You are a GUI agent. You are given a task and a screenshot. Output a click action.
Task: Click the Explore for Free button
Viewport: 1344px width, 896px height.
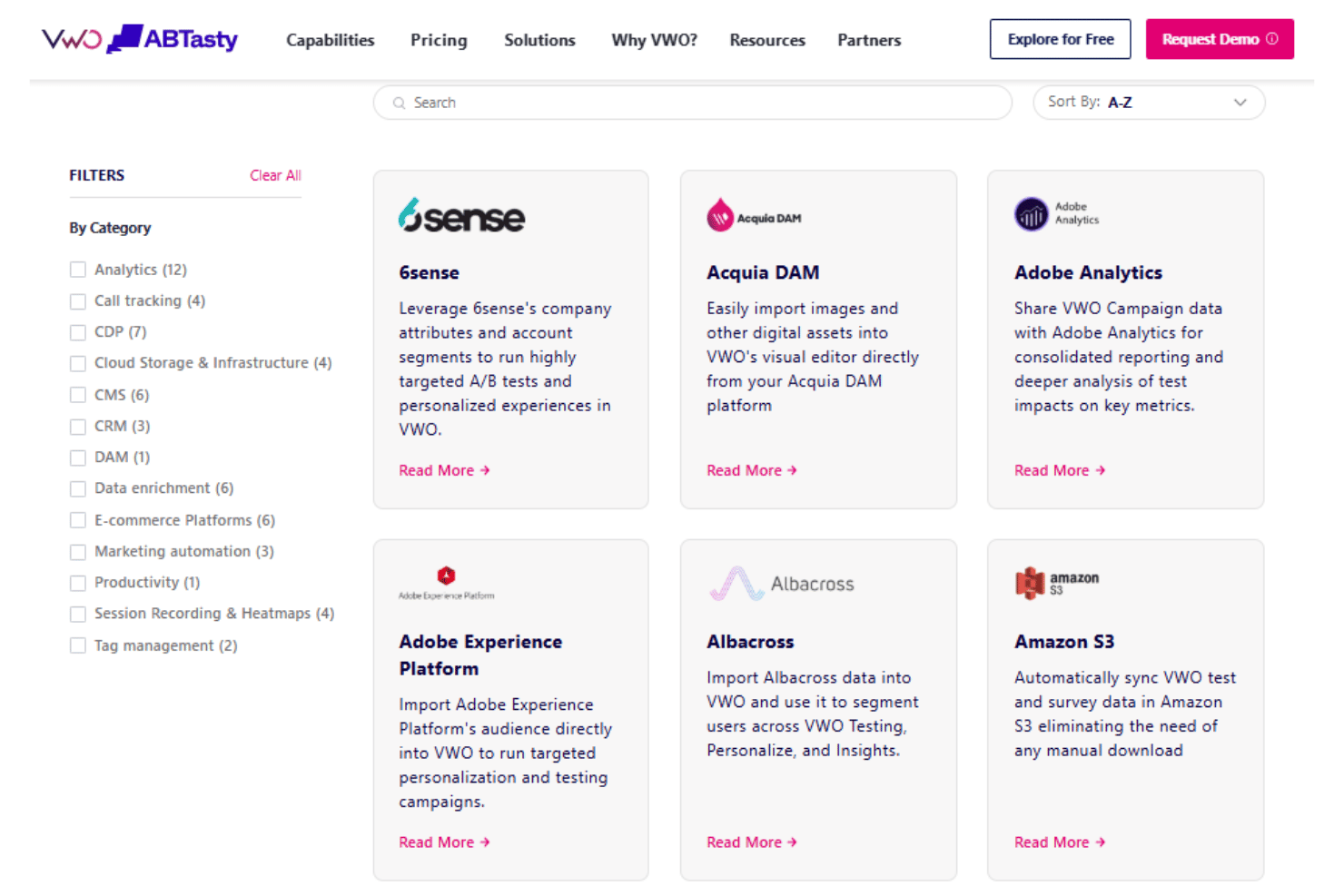pos(1060,39)
